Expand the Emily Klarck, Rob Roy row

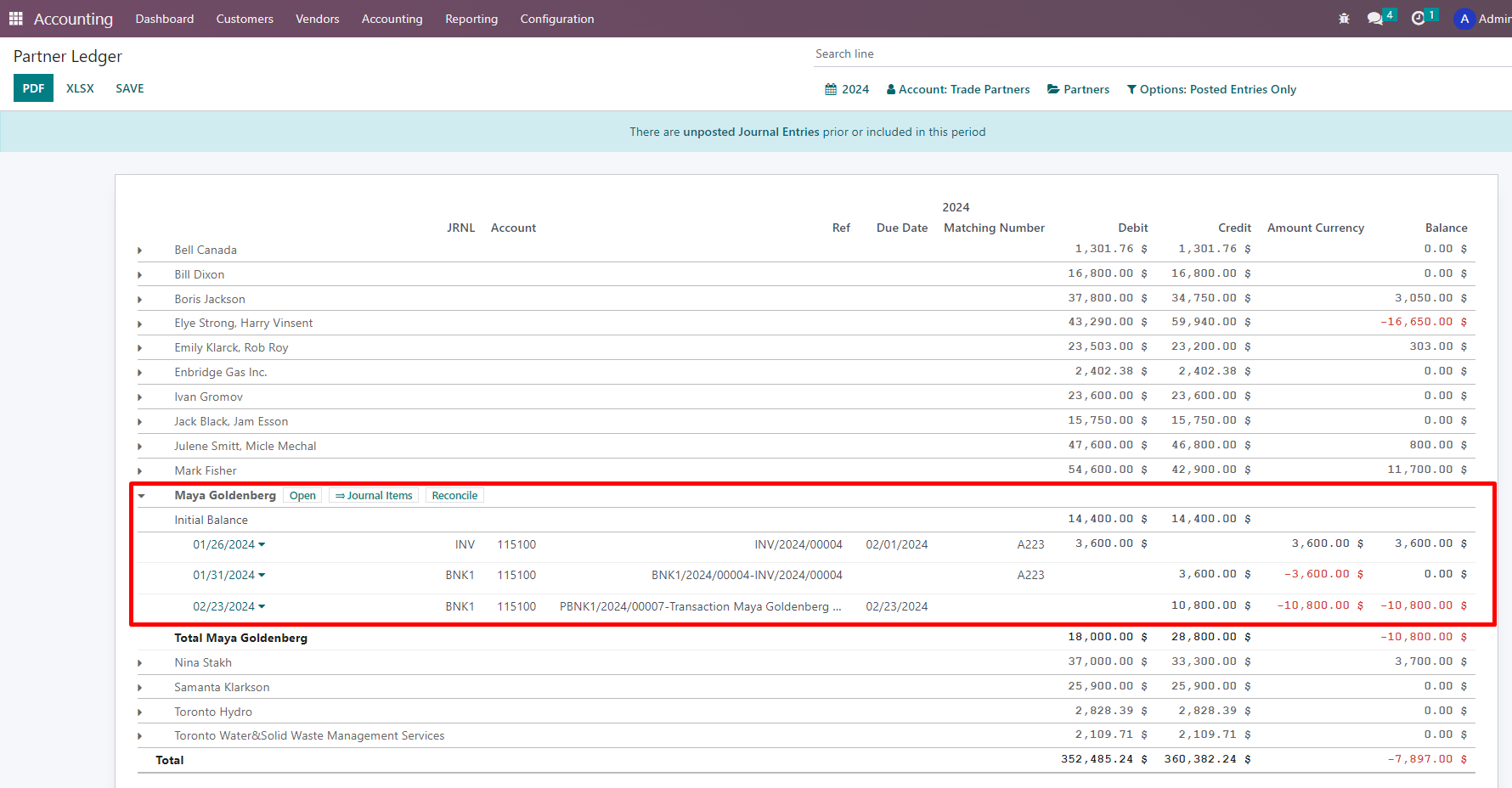tap(139, 348)
